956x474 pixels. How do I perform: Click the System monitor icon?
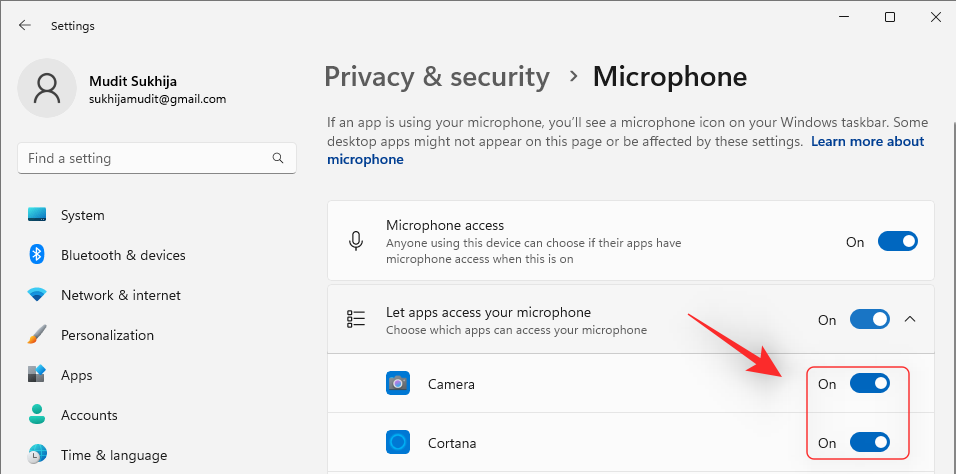coord(37,215)
